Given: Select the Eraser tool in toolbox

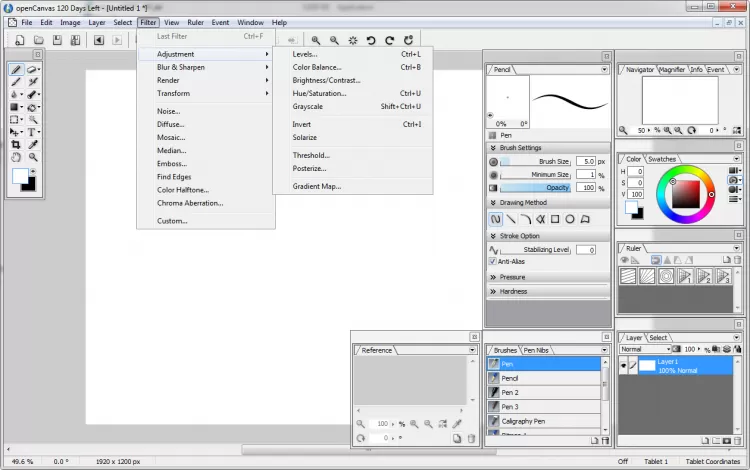Looking at the screenshot, I should (33, 69).
